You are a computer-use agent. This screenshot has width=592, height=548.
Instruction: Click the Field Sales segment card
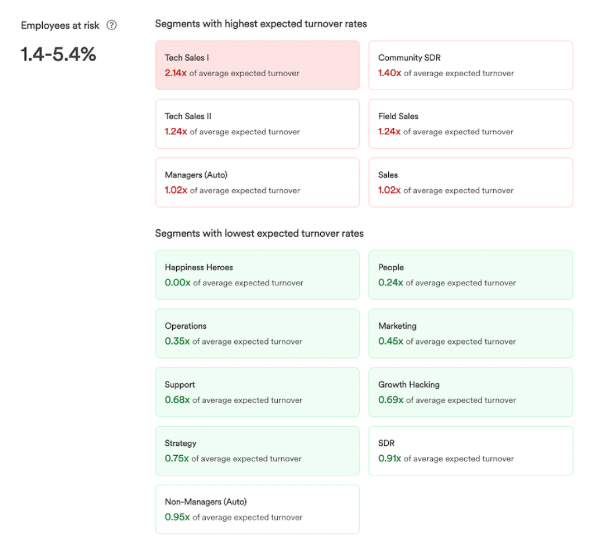pos(470,124)
